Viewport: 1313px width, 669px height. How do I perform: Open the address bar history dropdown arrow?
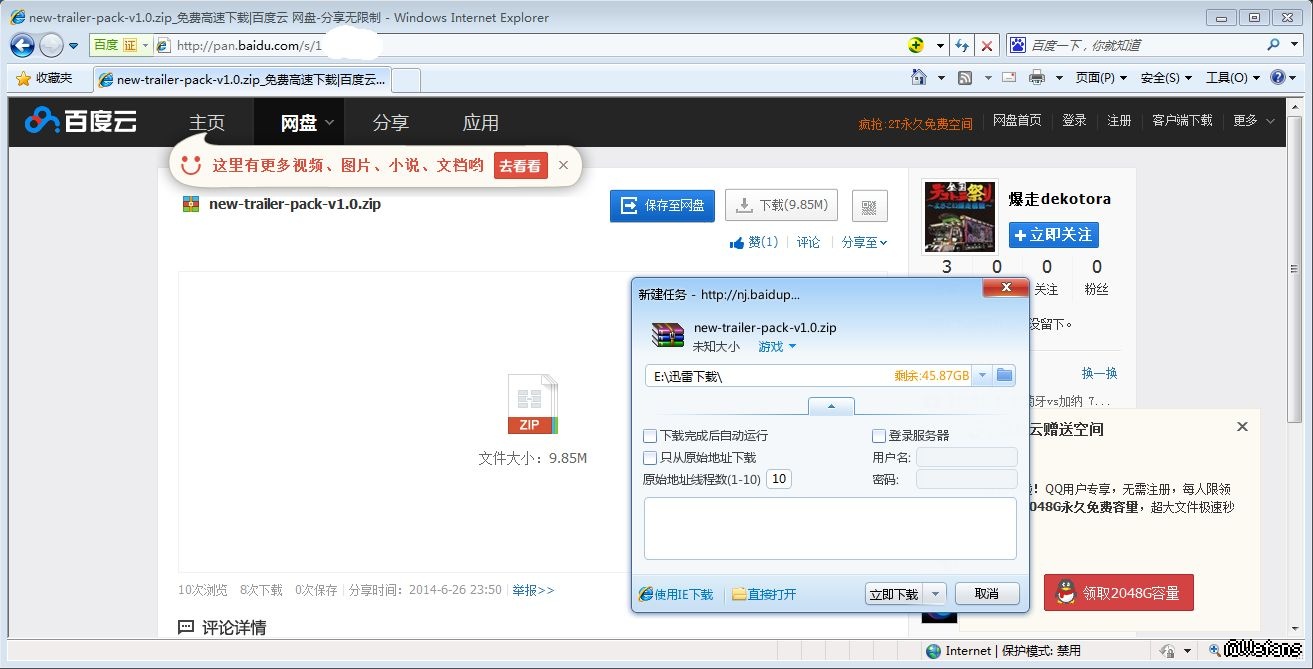tap(940, 45)
